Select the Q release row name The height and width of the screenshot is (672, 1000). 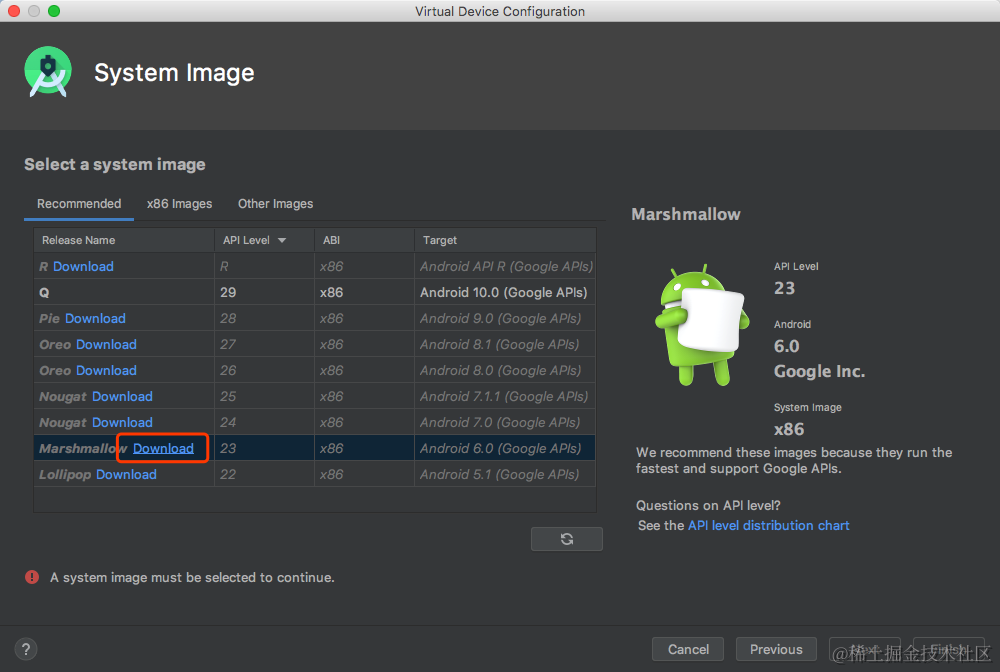(x=44, y=293)
